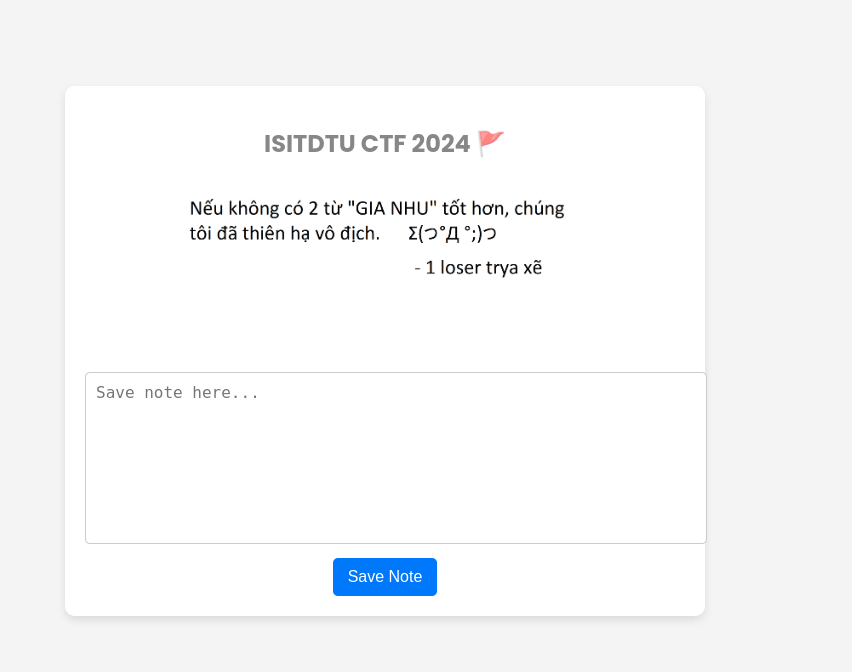Focus the large note text area
Image resolution: width=852 pixels, height=672 pixels.
(x=396, y=457)
